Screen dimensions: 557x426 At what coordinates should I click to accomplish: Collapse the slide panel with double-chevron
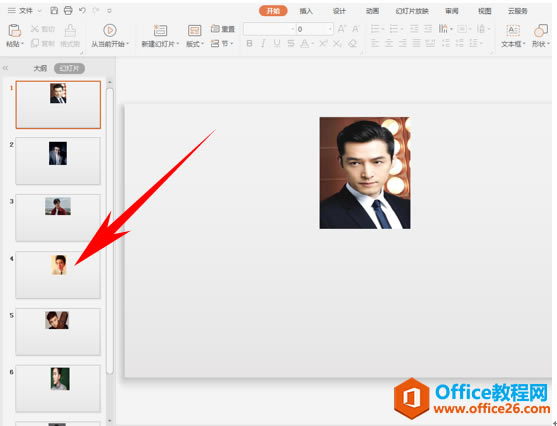[5, 68]
